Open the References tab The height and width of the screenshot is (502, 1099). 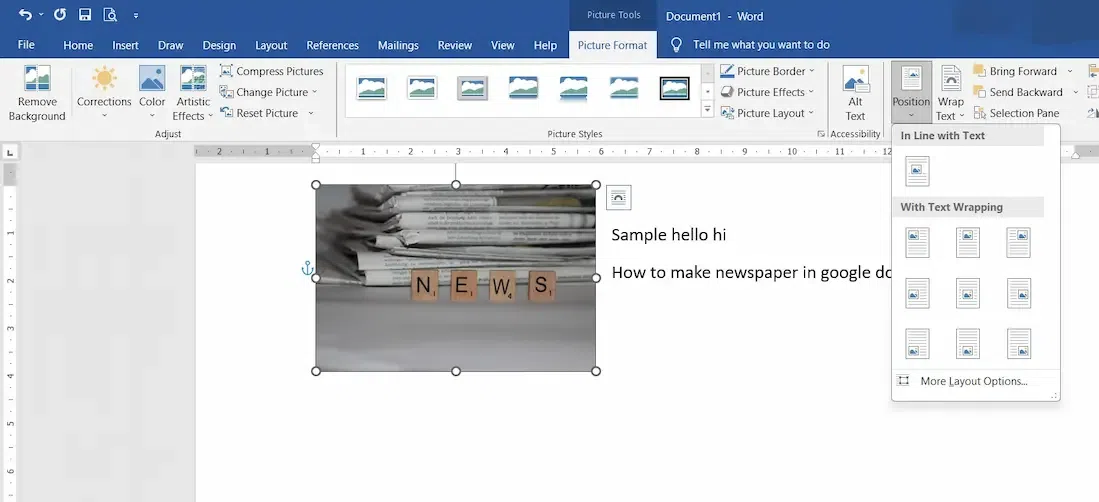point(332,45)
